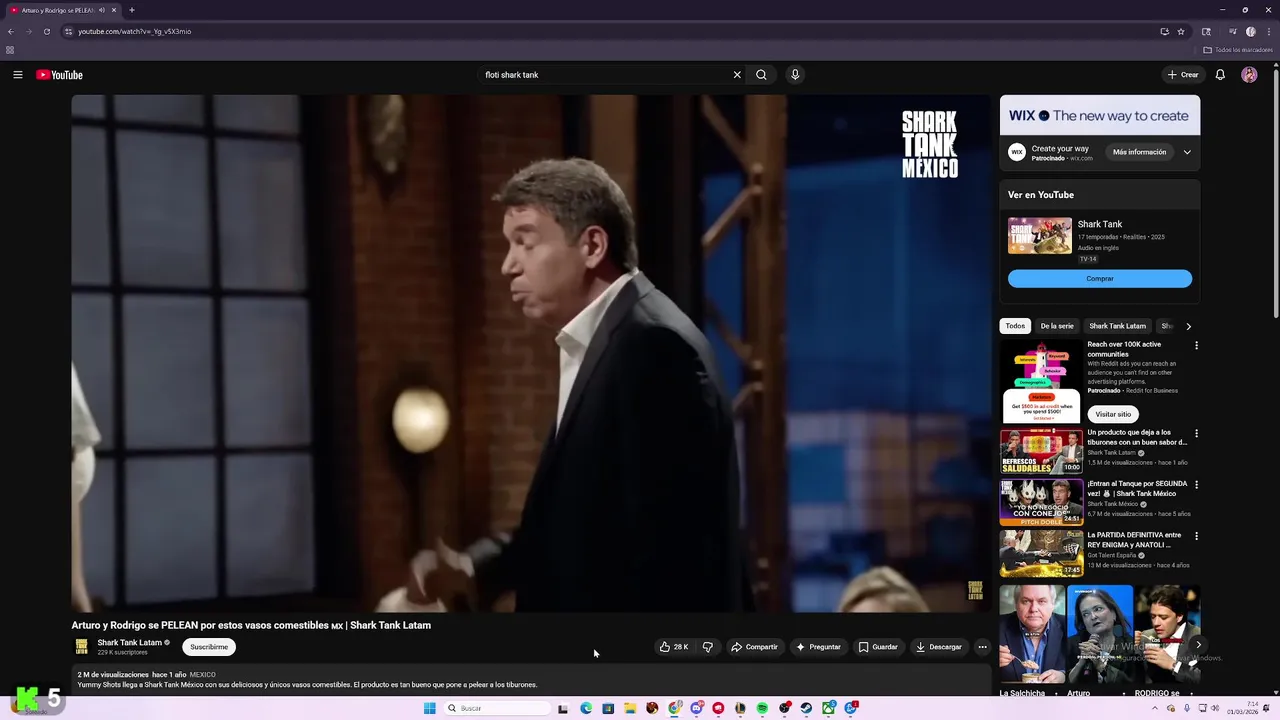Advance the Shorts shelf with right arrow
The image size is (1280, 720).
(1198, 645)
